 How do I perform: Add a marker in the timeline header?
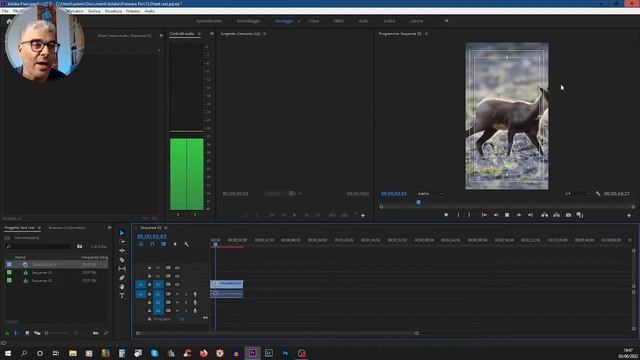(175, 244)
